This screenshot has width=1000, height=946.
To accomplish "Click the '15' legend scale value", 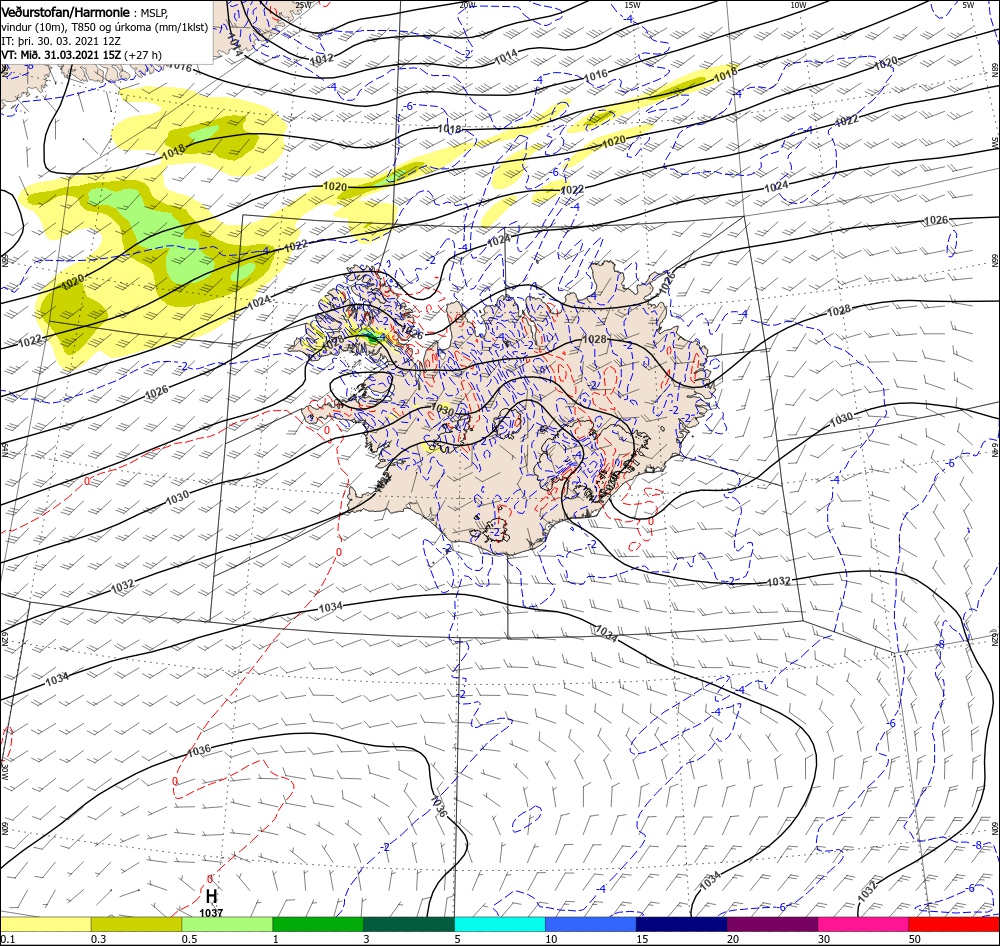I will [642, 939].
